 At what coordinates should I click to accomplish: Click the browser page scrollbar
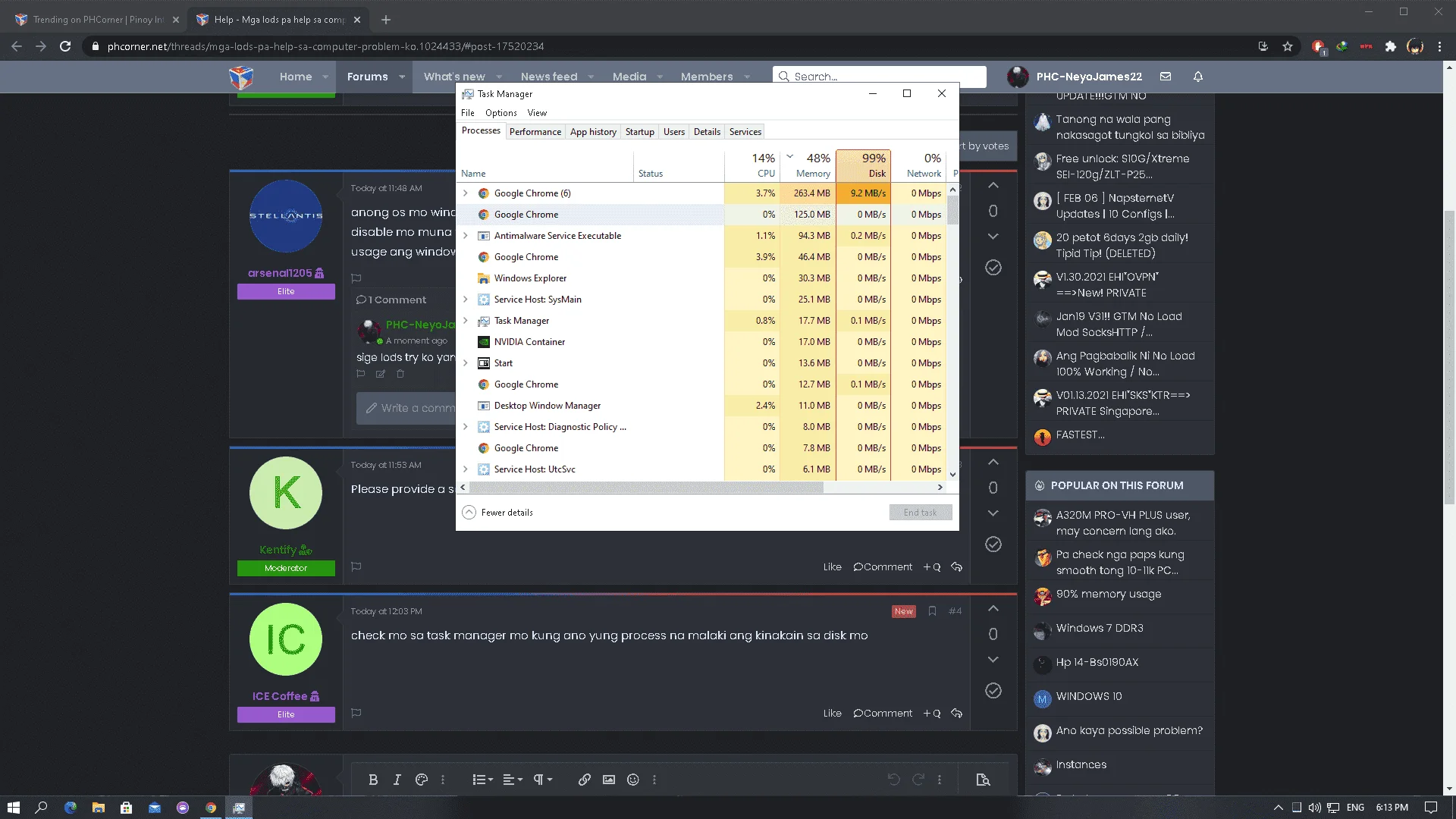coord(1449,356)
